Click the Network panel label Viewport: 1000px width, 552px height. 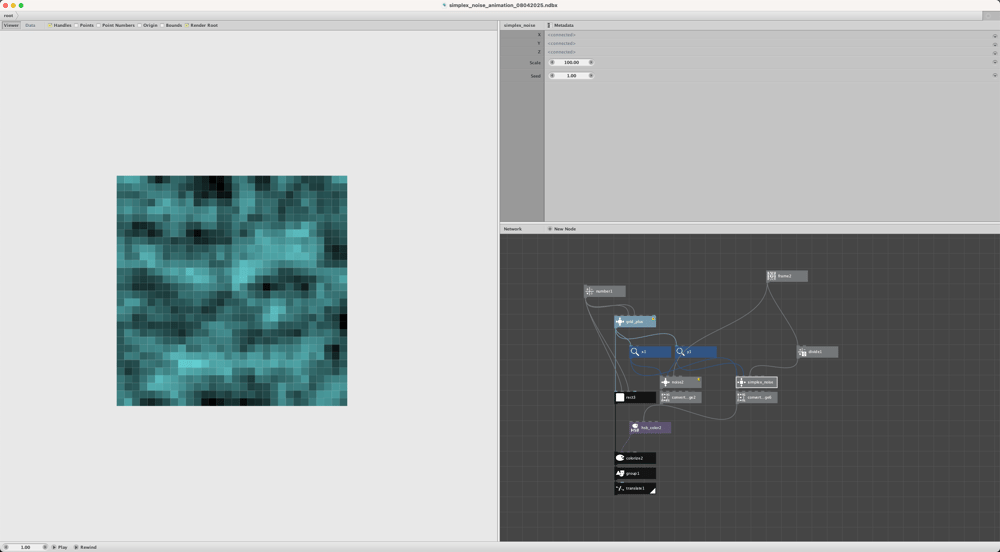click(513, 229)
